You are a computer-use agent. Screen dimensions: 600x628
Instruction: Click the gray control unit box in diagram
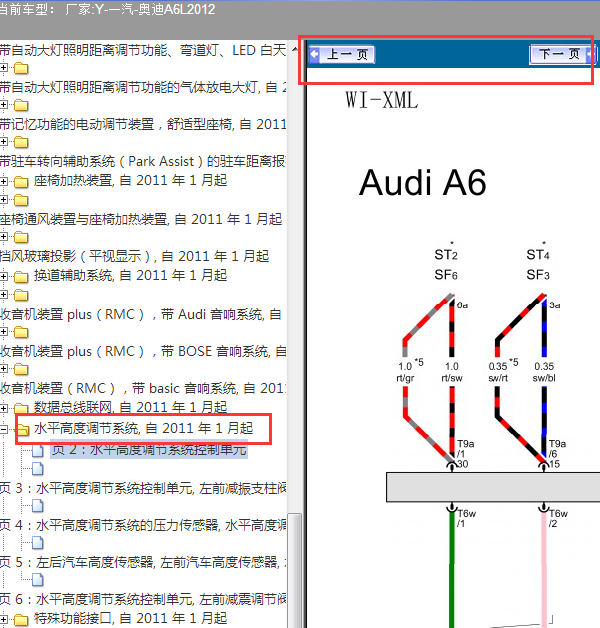click(493, 487)
